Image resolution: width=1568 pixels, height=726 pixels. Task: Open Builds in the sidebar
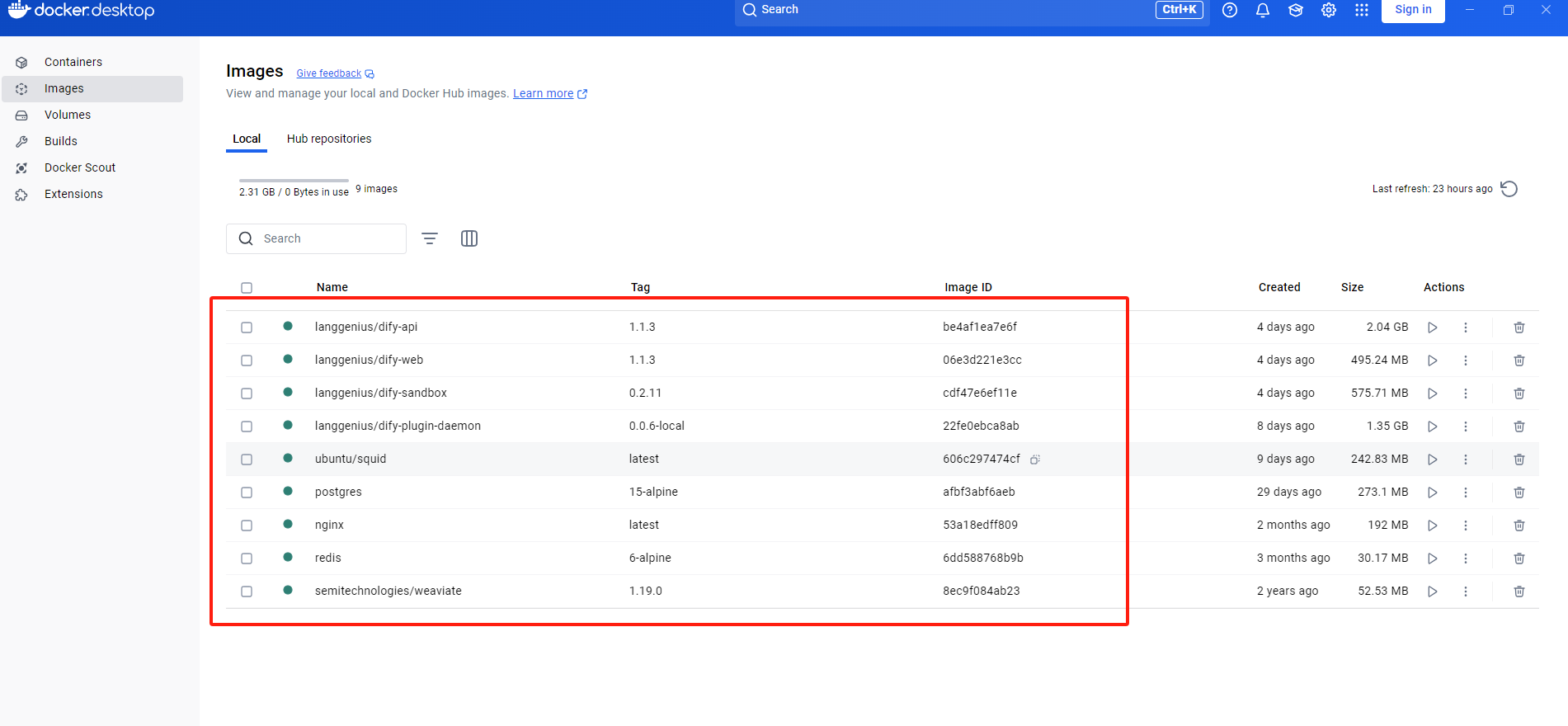tap(92, 142)
